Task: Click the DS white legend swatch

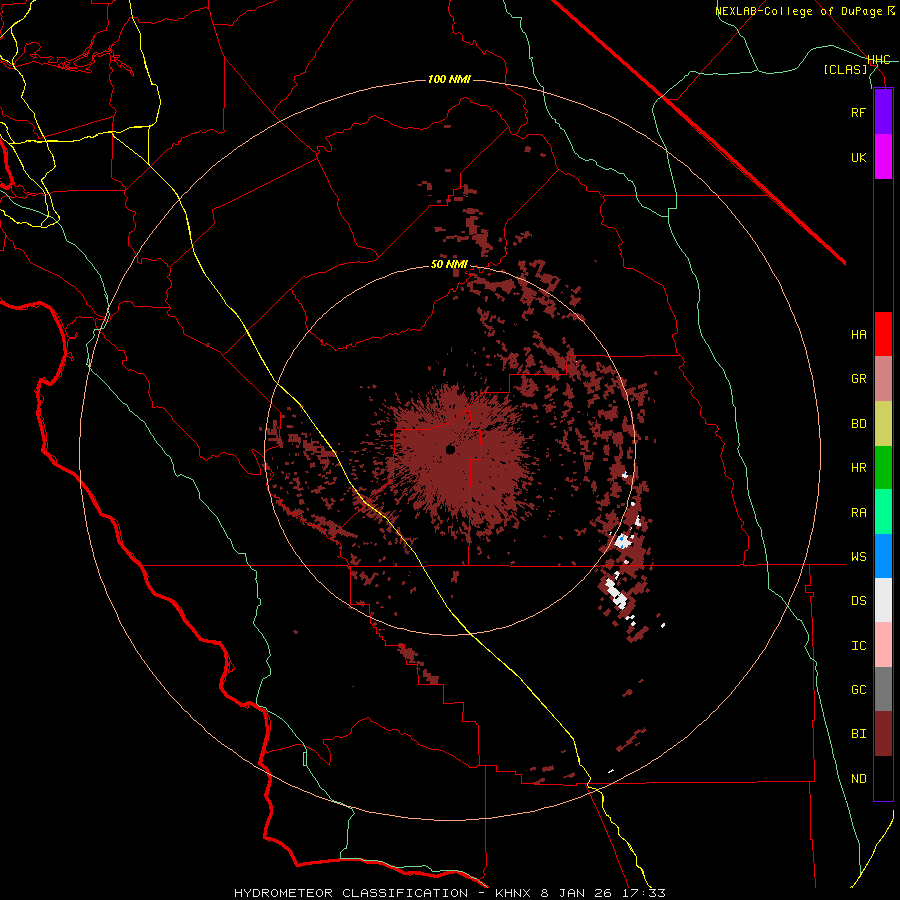Action: [883, 600]
